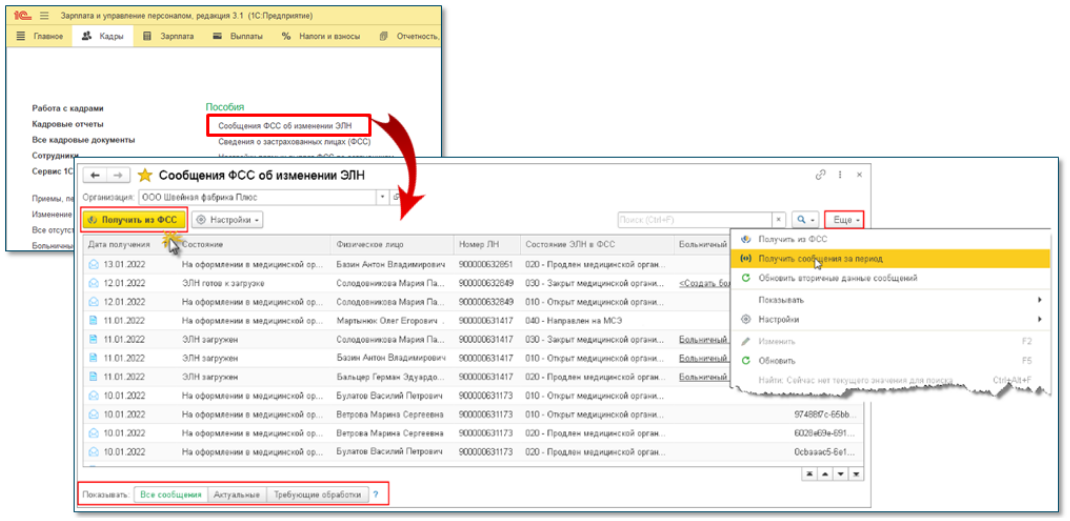Open the 'Сообщения ФСС об изменении ЭЛН' link

(288, 125)
